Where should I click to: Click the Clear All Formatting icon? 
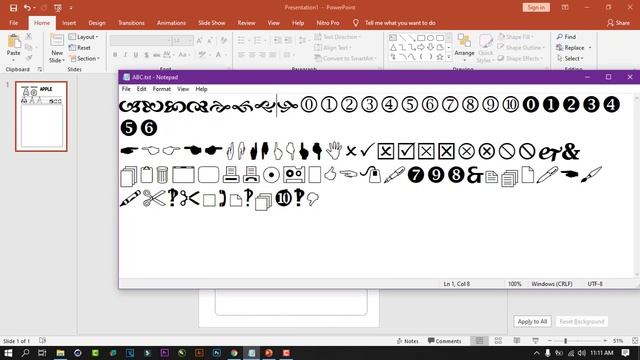pos(224,40)
